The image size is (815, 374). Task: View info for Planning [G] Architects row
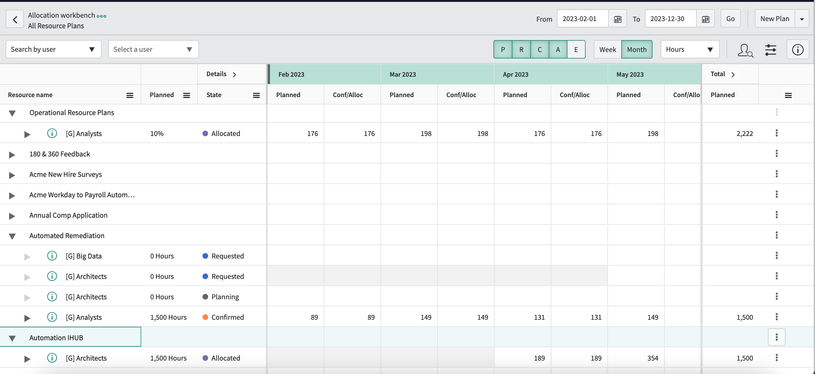52,297
